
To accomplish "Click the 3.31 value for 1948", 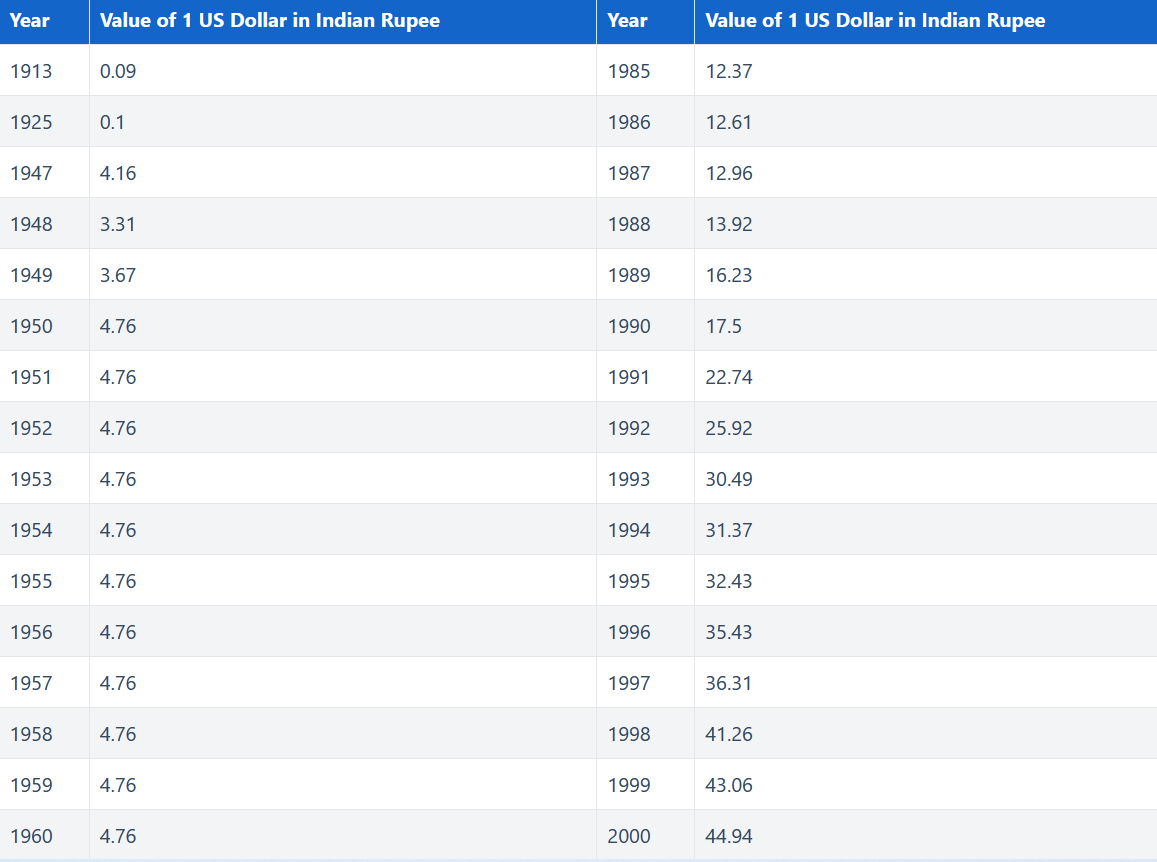I will tap(118, 224).
